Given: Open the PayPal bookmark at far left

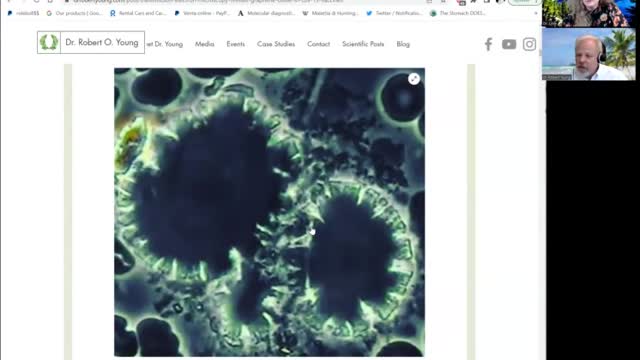Looking at the screenshot, I should pyautogui.click(x=23, y=13).
